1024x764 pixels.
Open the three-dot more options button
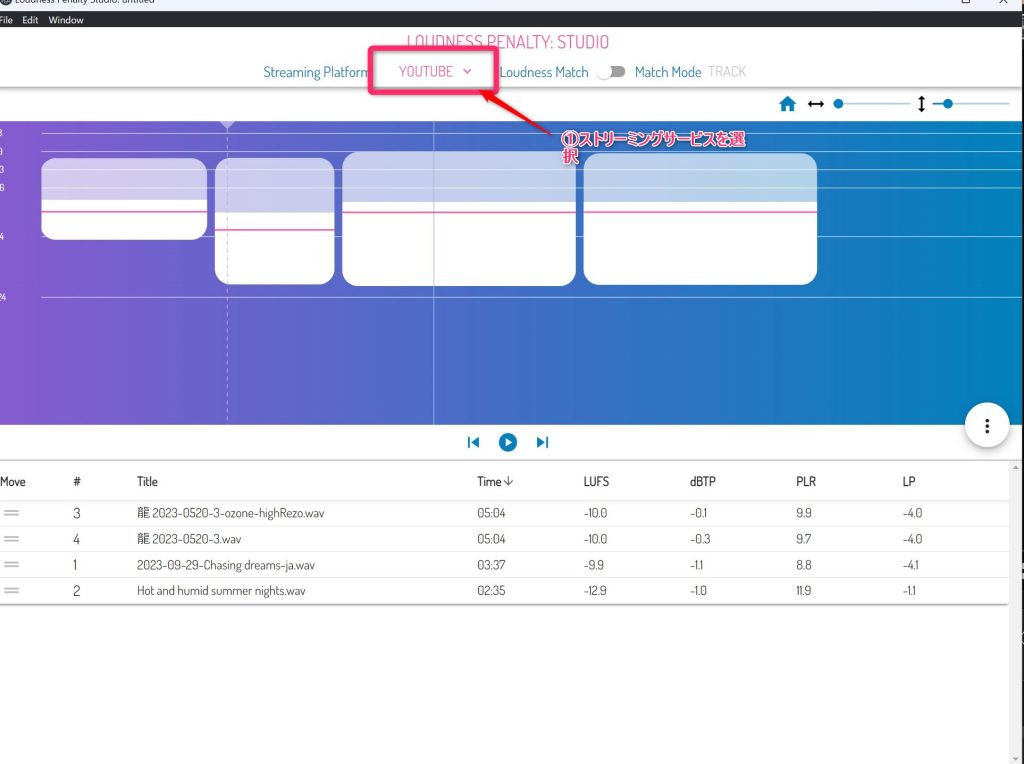tap(987, 426)
